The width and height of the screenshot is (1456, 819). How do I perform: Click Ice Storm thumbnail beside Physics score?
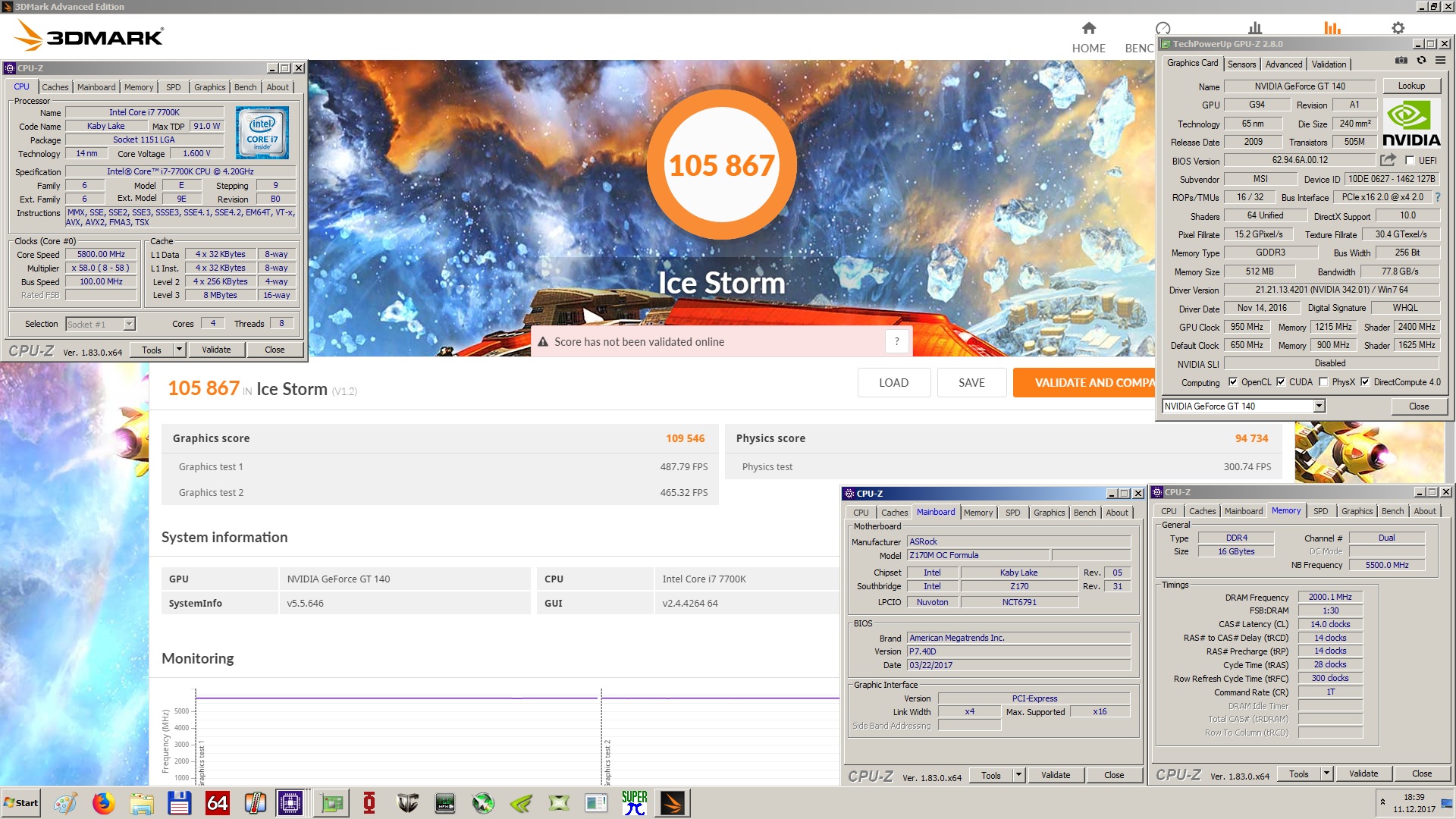1369,452
